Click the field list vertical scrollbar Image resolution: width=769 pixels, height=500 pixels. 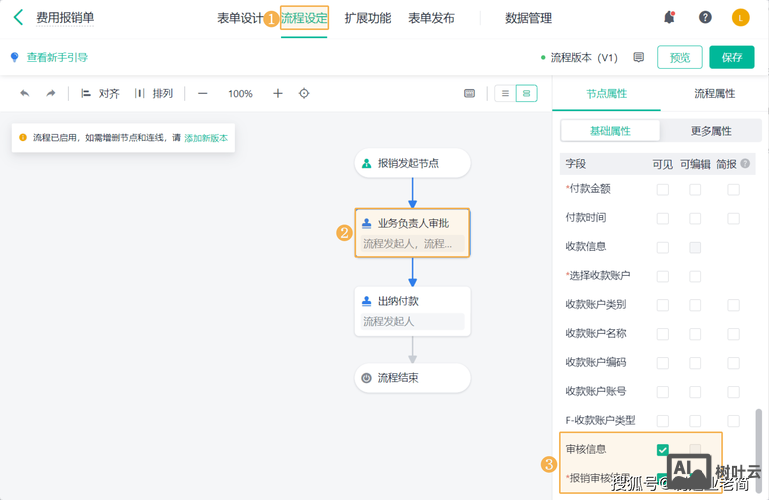(759, 451)
